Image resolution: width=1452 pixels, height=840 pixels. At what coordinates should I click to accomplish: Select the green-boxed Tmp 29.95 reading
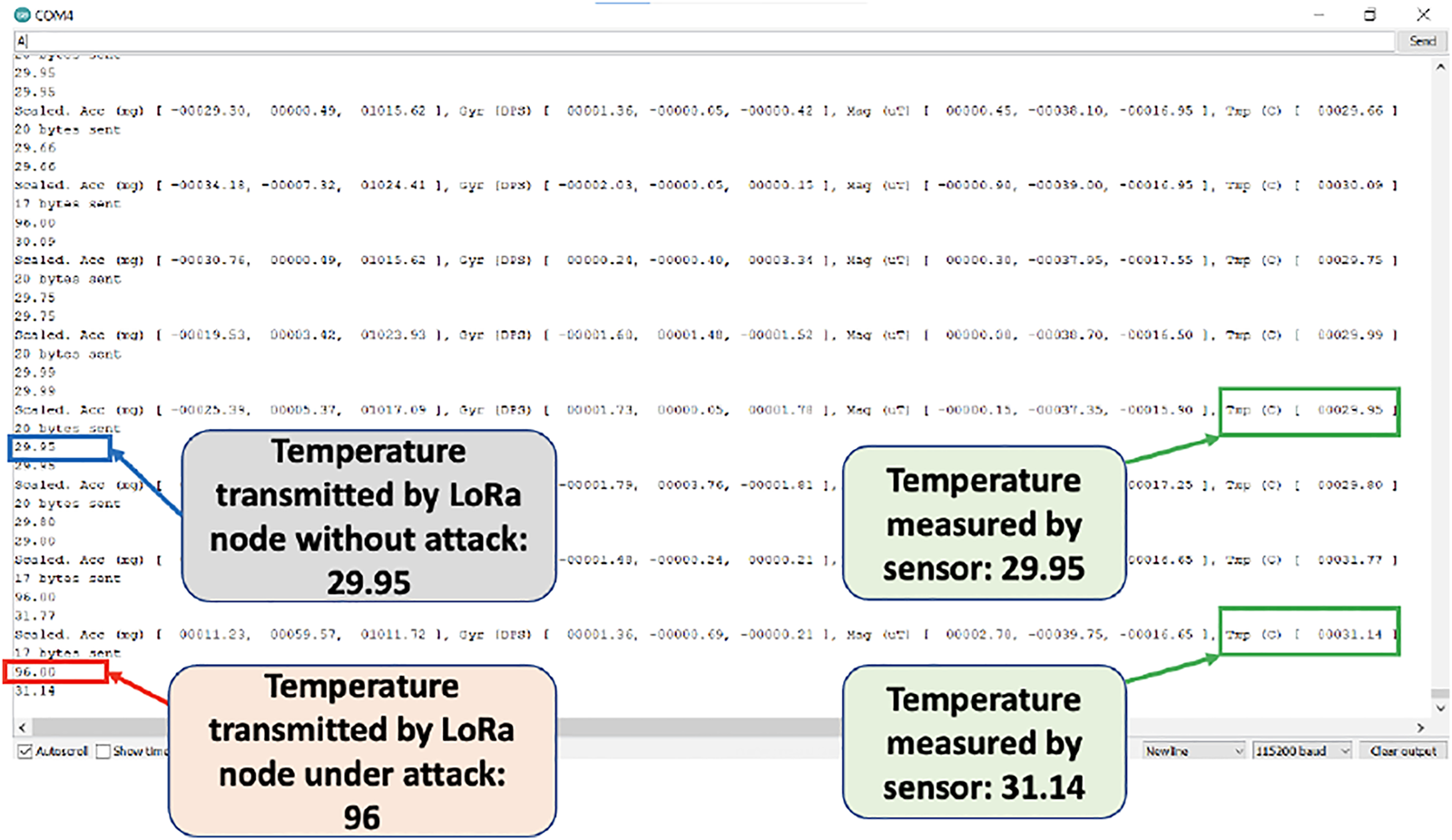[x=1308, y=410]
